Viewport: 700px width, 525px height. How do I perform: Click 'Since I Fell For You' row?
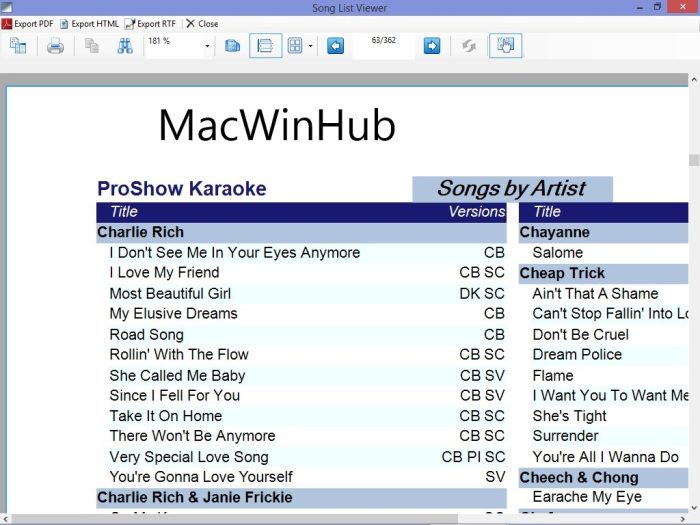click(301, 396)
